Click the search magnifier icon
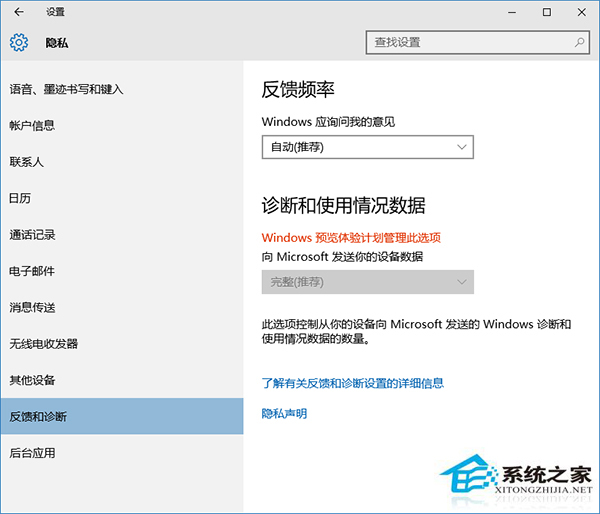This screenshot has width=600, height=514. 579,42
